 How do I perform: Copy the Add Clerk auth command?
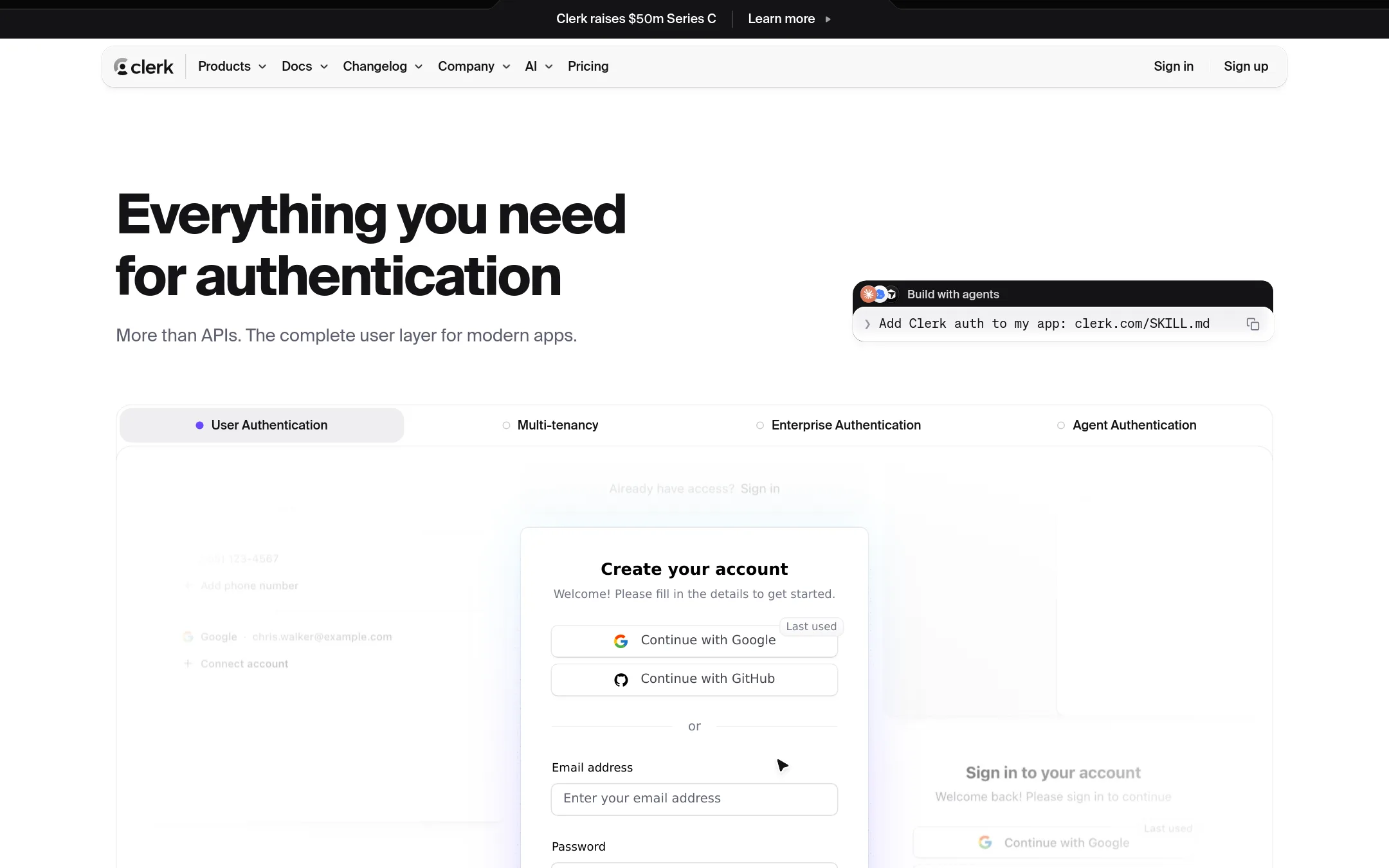(x=1253, y=324)
